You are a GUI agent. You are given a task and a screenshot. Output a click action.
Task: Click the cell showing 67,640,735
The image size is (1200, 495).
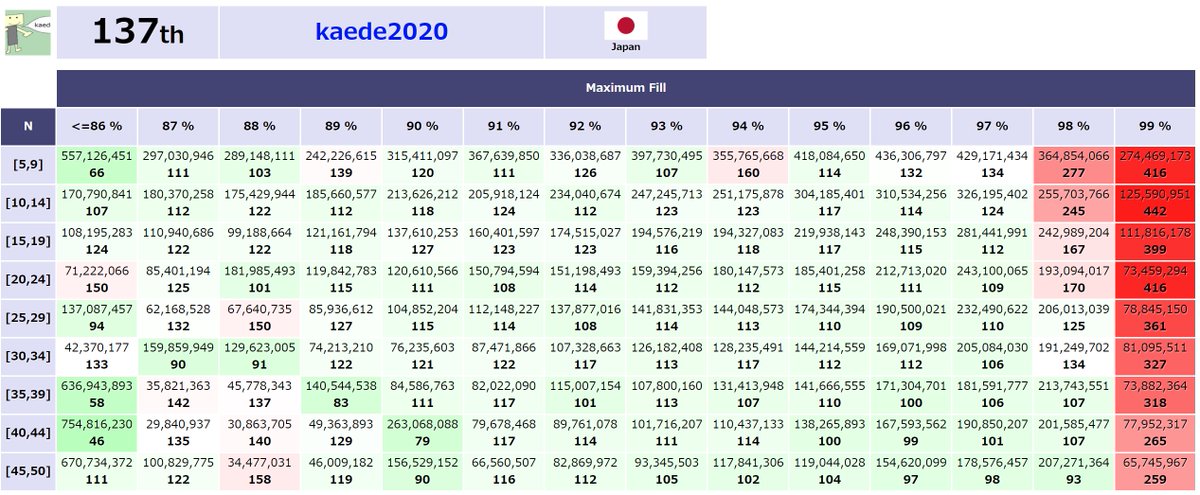(259, 316)
